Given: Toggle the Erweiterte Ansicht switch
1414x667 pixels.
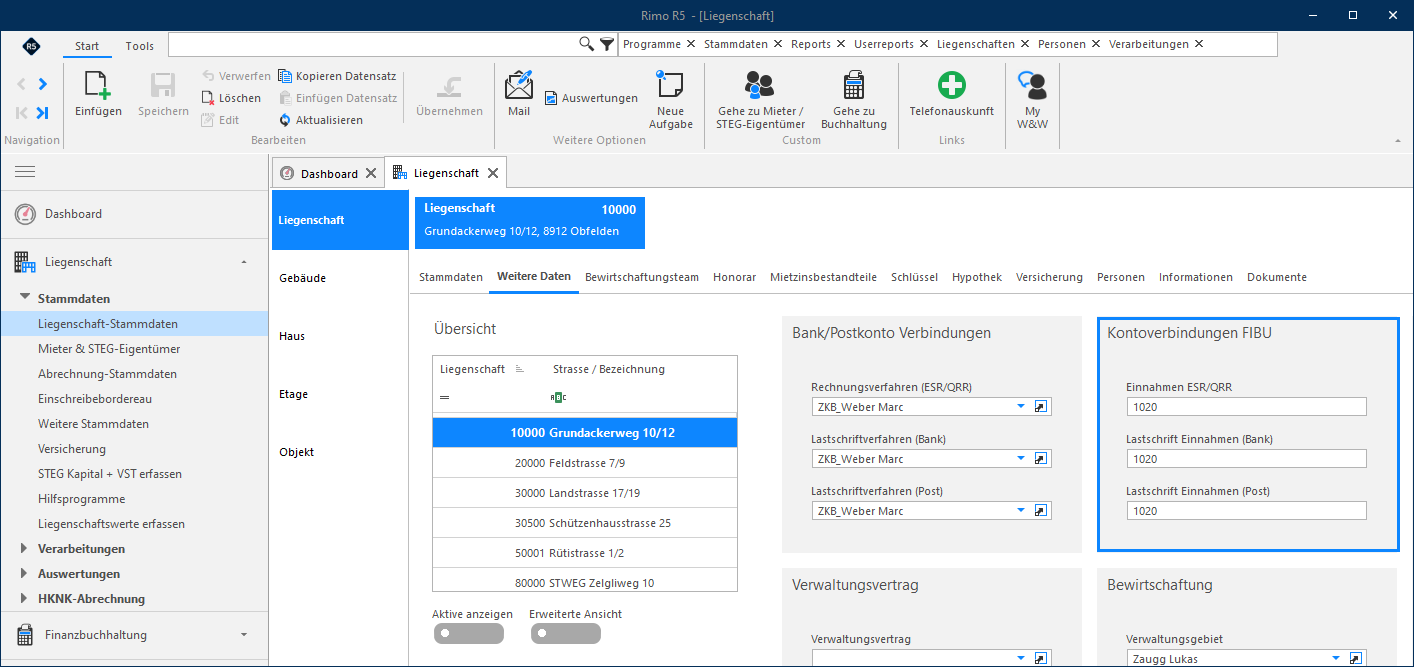Looking at the screenshot, I should [565, 633].
